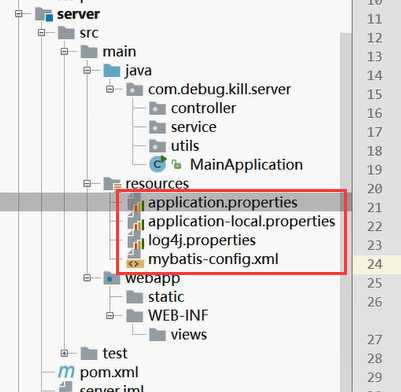Click the com.debug.kill.server package icon
Viewport: 401px width, 392px height.
(x=135, y=90)
